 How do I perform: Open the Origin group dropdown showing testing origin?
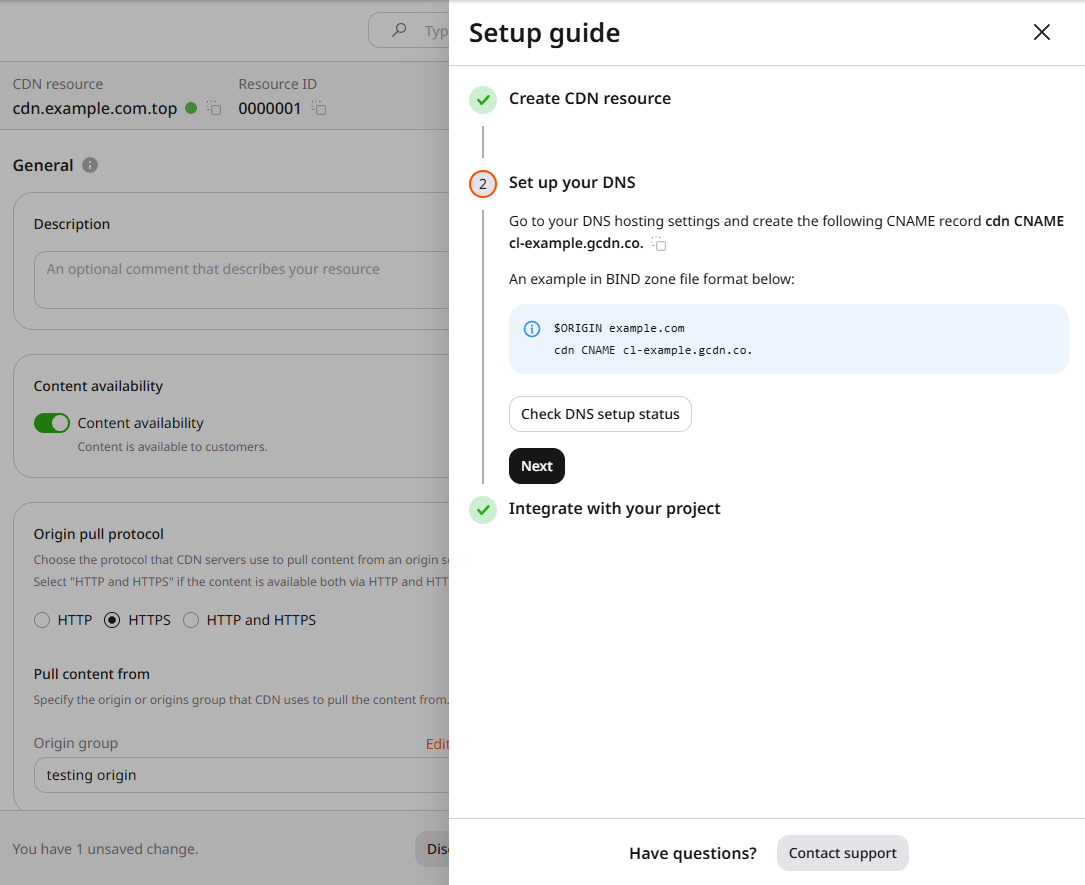(x=241, y=775)
